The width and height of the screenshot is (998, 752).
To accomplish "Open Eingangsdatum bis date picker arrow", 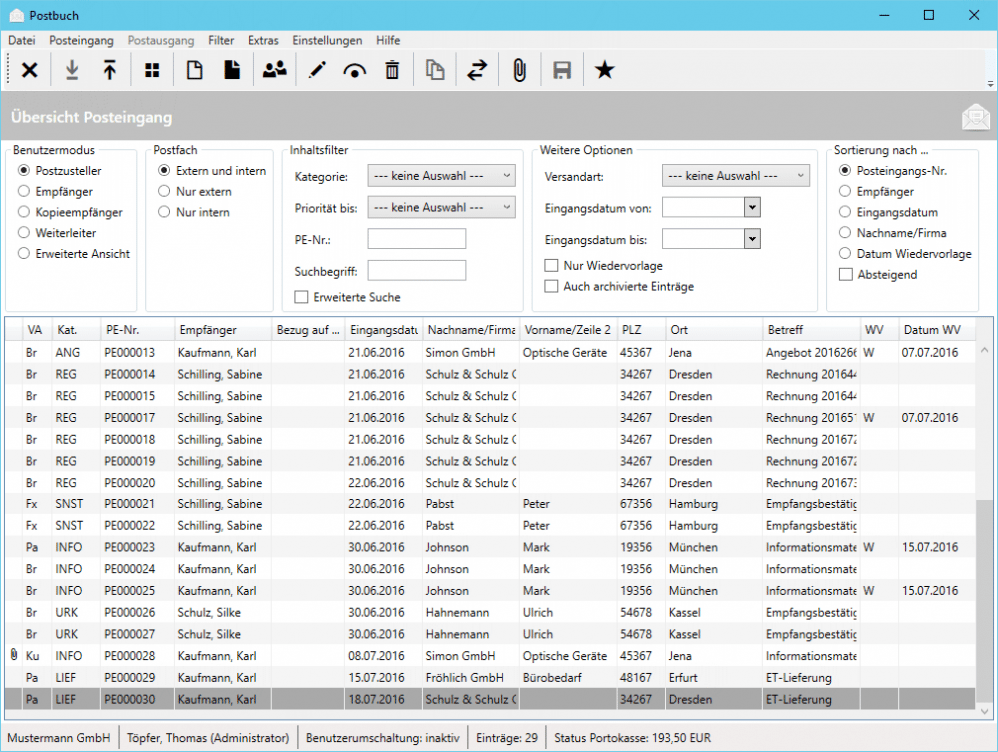I will click(752, 239).
